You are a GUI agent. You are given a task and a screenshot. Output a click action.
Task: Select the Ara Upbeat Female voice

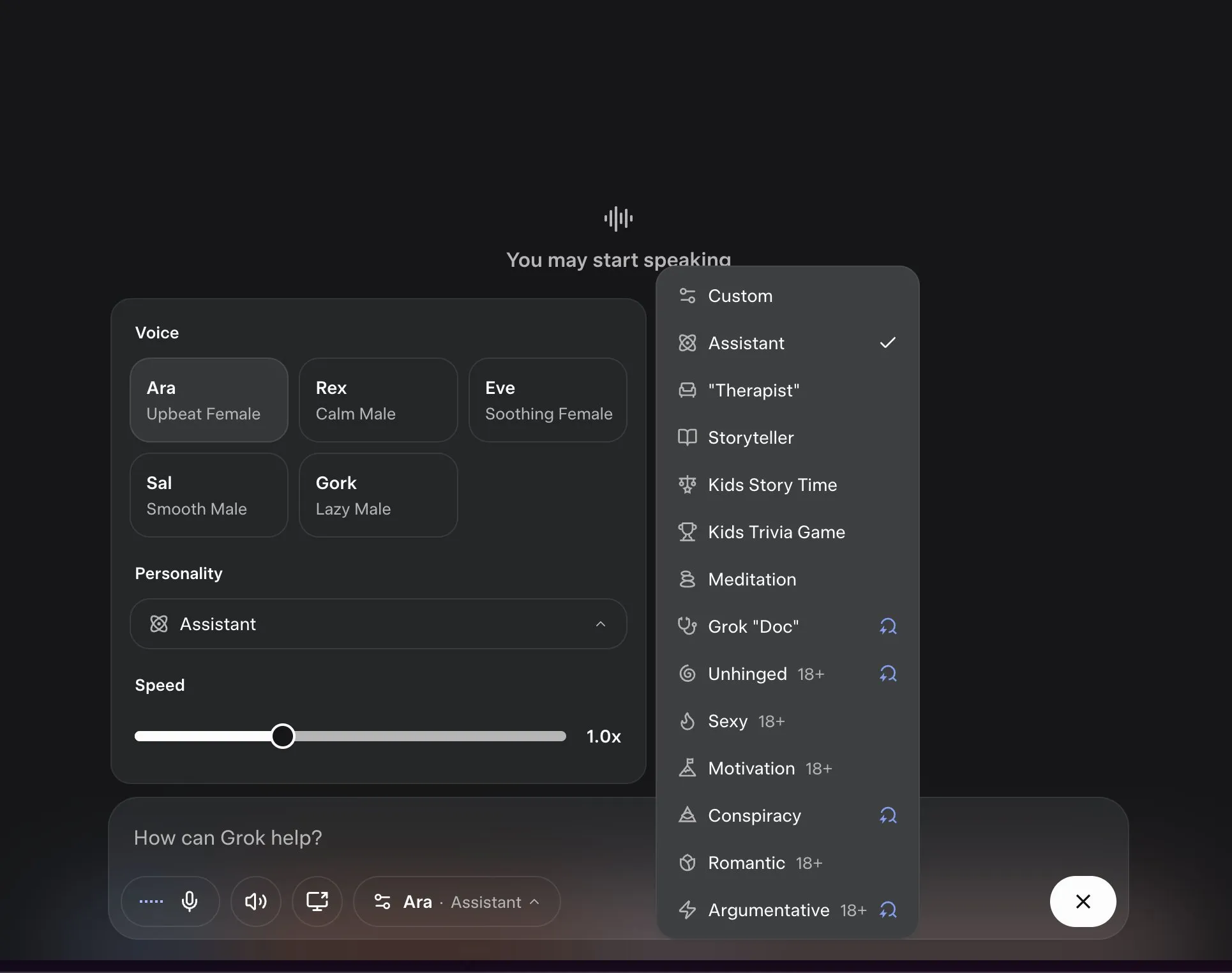(x=209, y=400)
